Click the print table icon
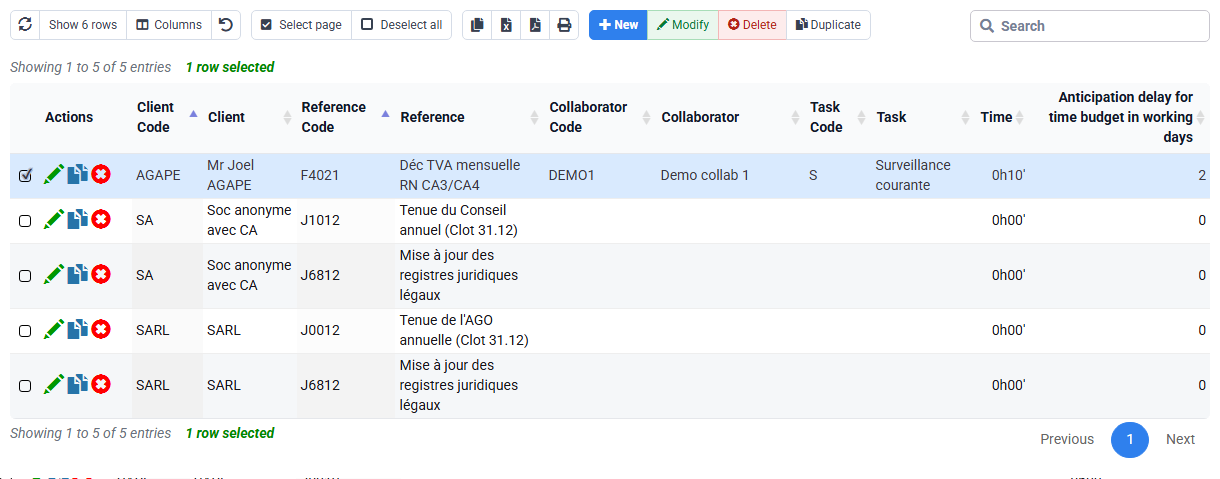Image resolution: width=1220 pixels, height=479 pixels. (564, 25)
